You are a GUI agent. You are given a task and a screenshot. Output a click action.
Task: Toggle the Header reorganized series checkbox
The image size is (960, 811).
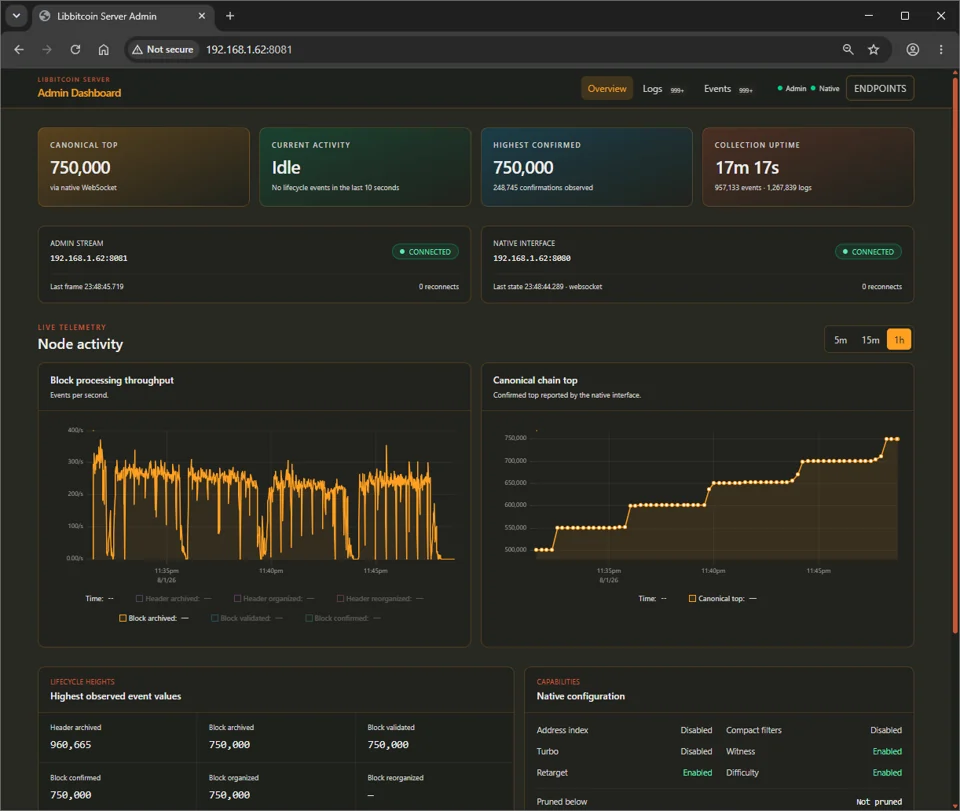point(340,599)
